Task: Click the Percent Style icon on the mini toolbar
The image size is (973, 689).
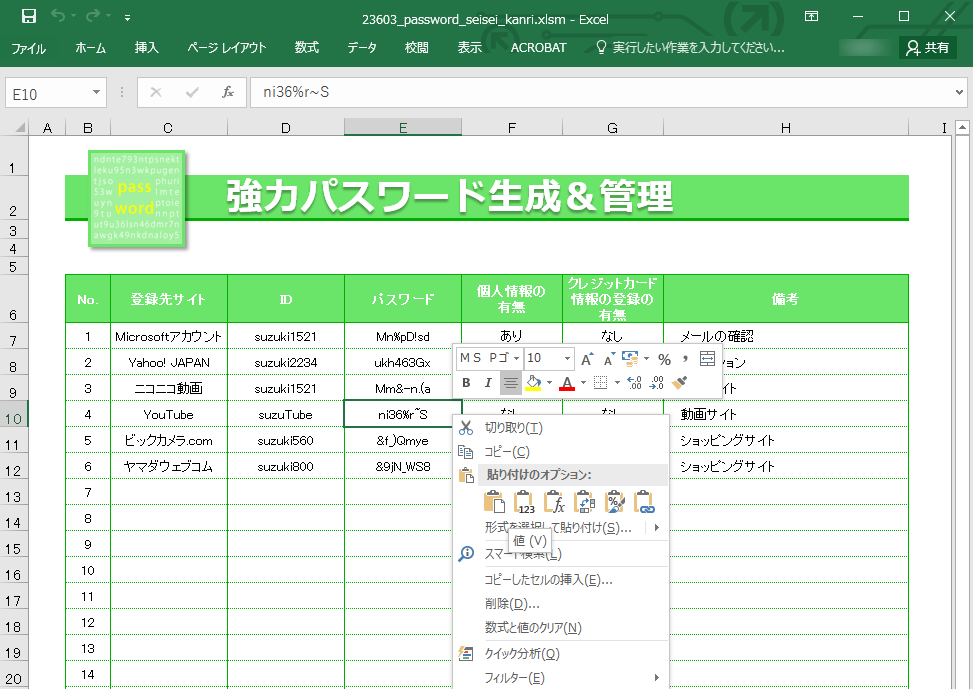Action: point(666,358)
